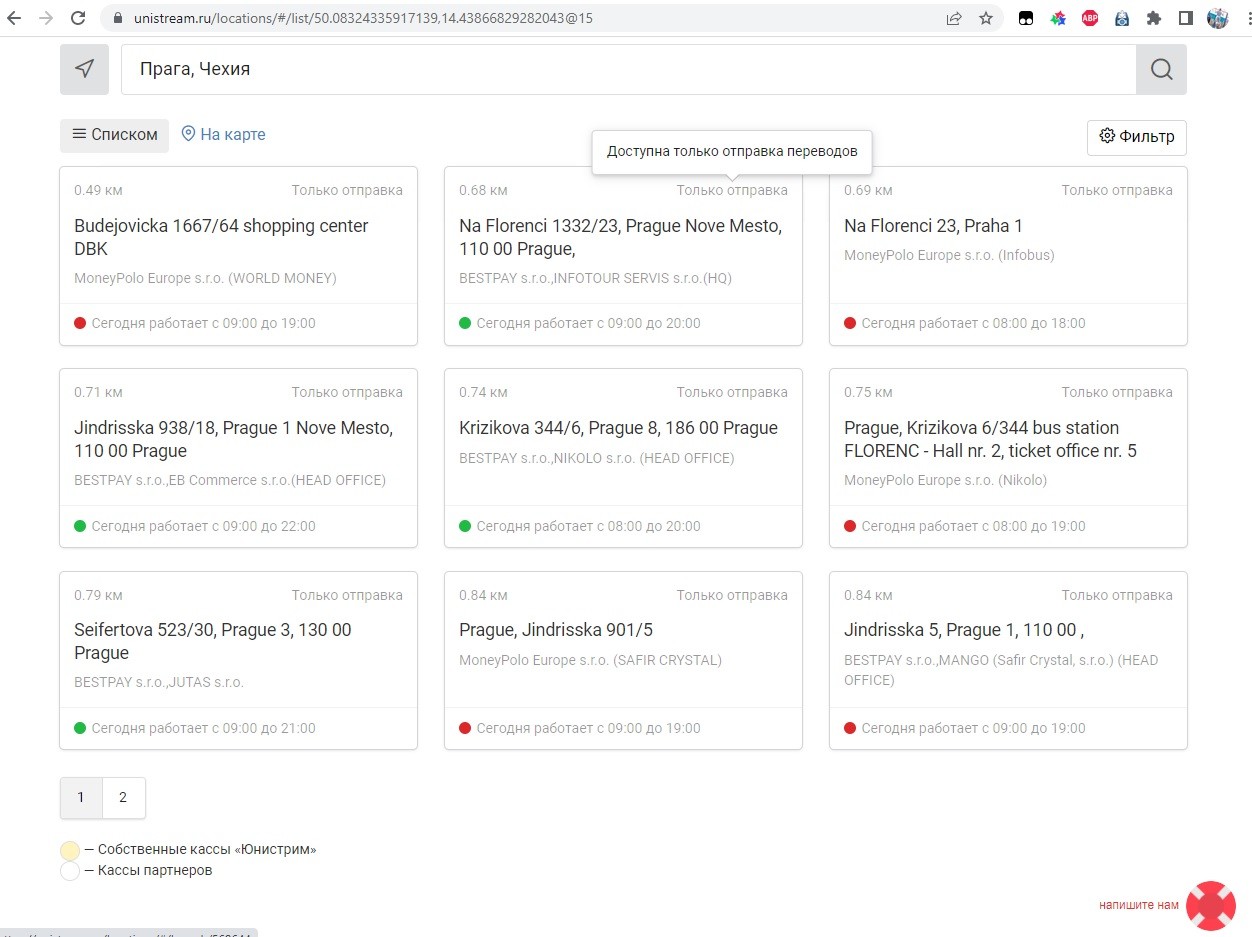
Task: Open the Jindrisska 5, Prague 1 card
Action: point(1008,660)
